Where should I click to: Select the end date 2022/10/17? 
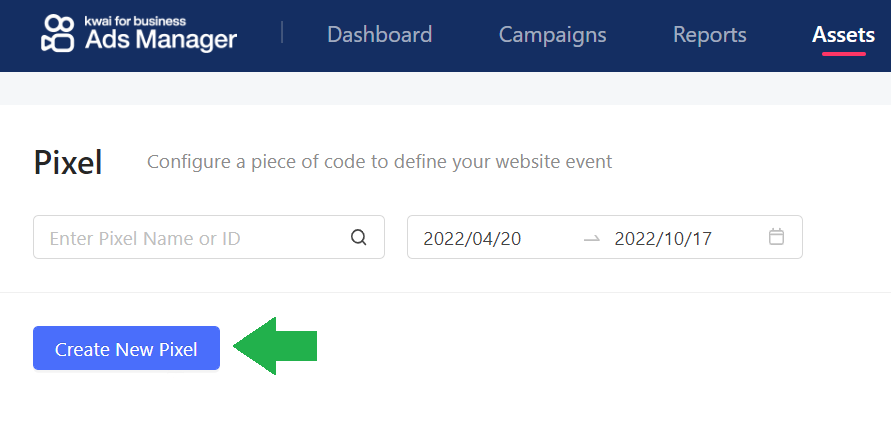click(662, 238)
